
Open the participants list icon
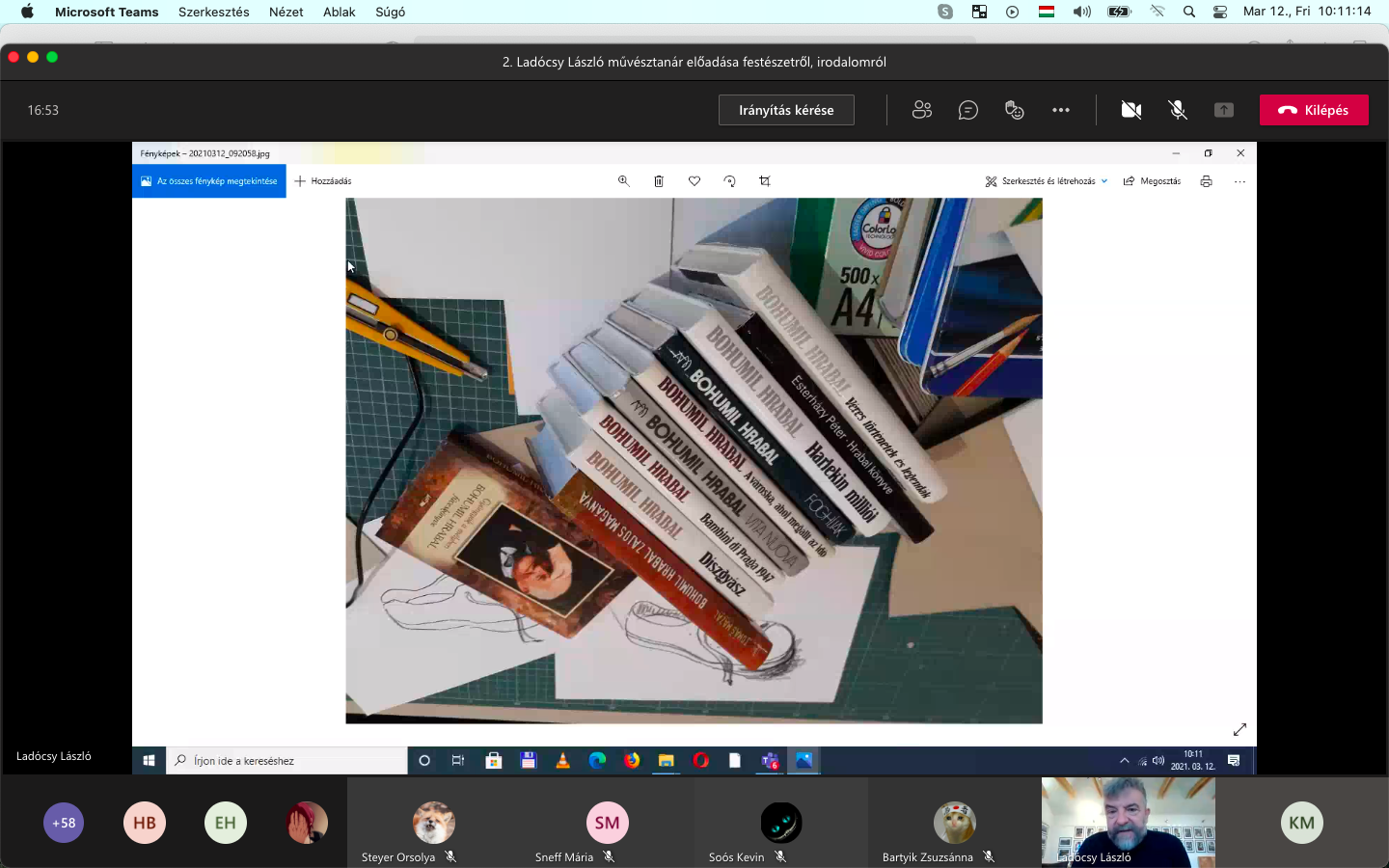pyautogui.click(x=922, y=110)
